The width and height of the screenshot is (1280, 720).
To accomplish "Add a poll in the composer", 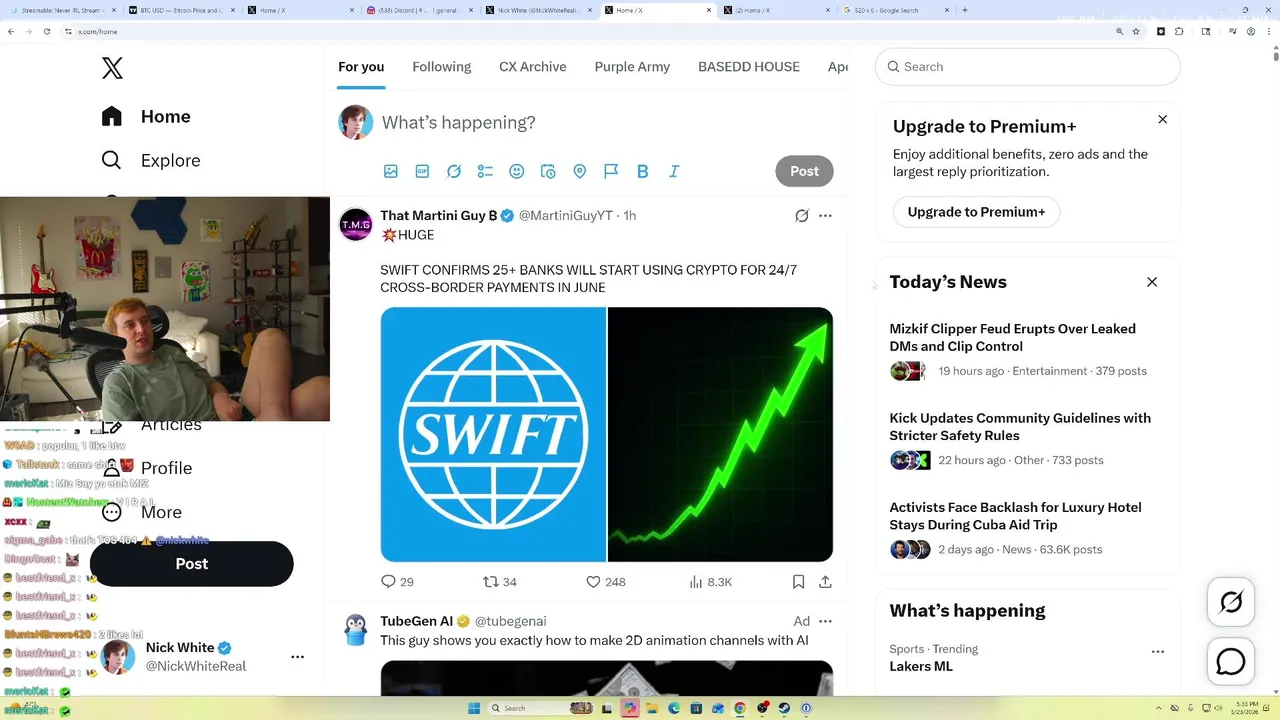I will pos(485,171).
